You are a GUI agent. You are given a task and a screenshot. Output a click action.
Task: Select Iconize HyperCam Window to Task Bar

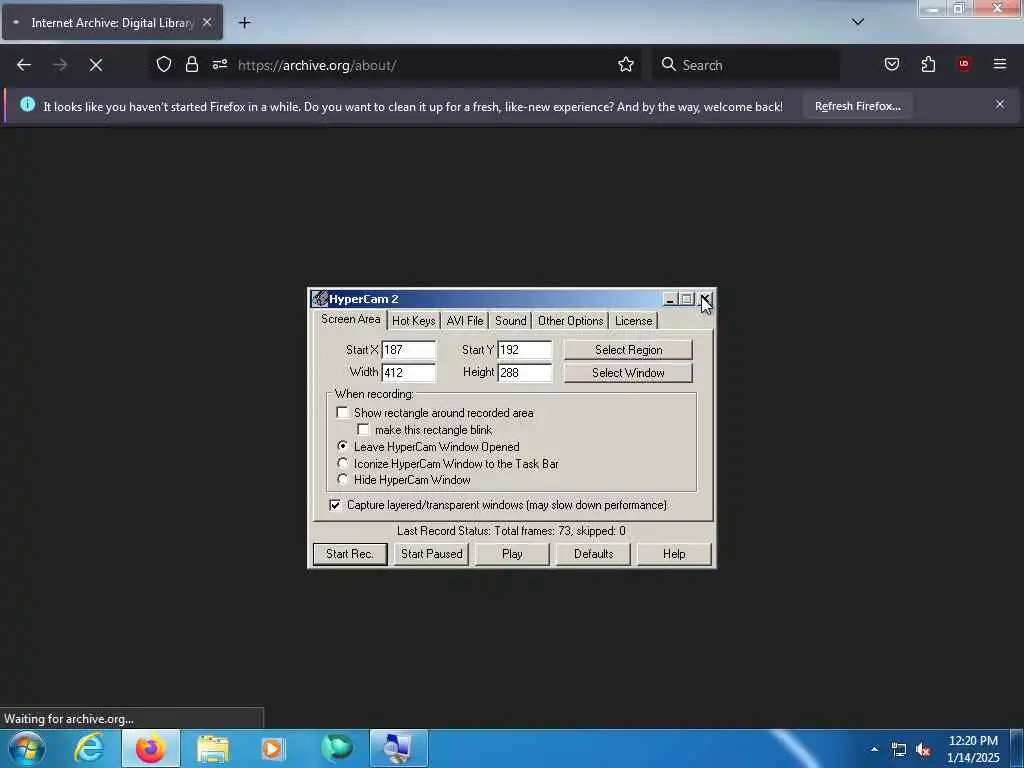(x=342, y=463)
